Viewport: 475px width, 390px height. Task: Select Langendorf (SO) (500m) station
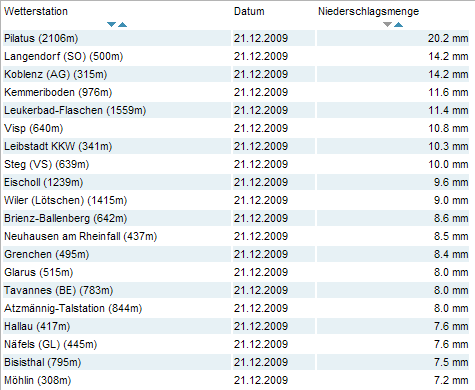point(63,56)
